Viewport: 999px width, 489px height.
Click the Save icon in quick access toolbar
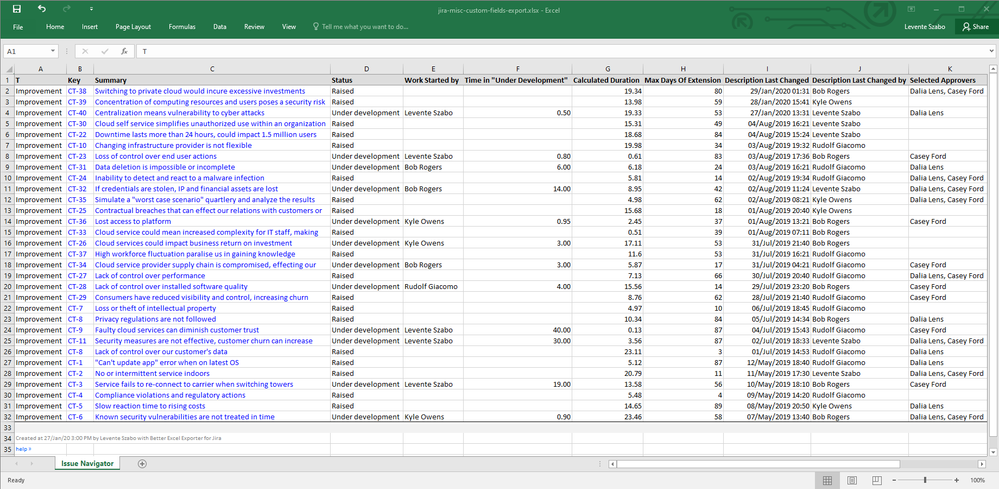click(18, 8)
